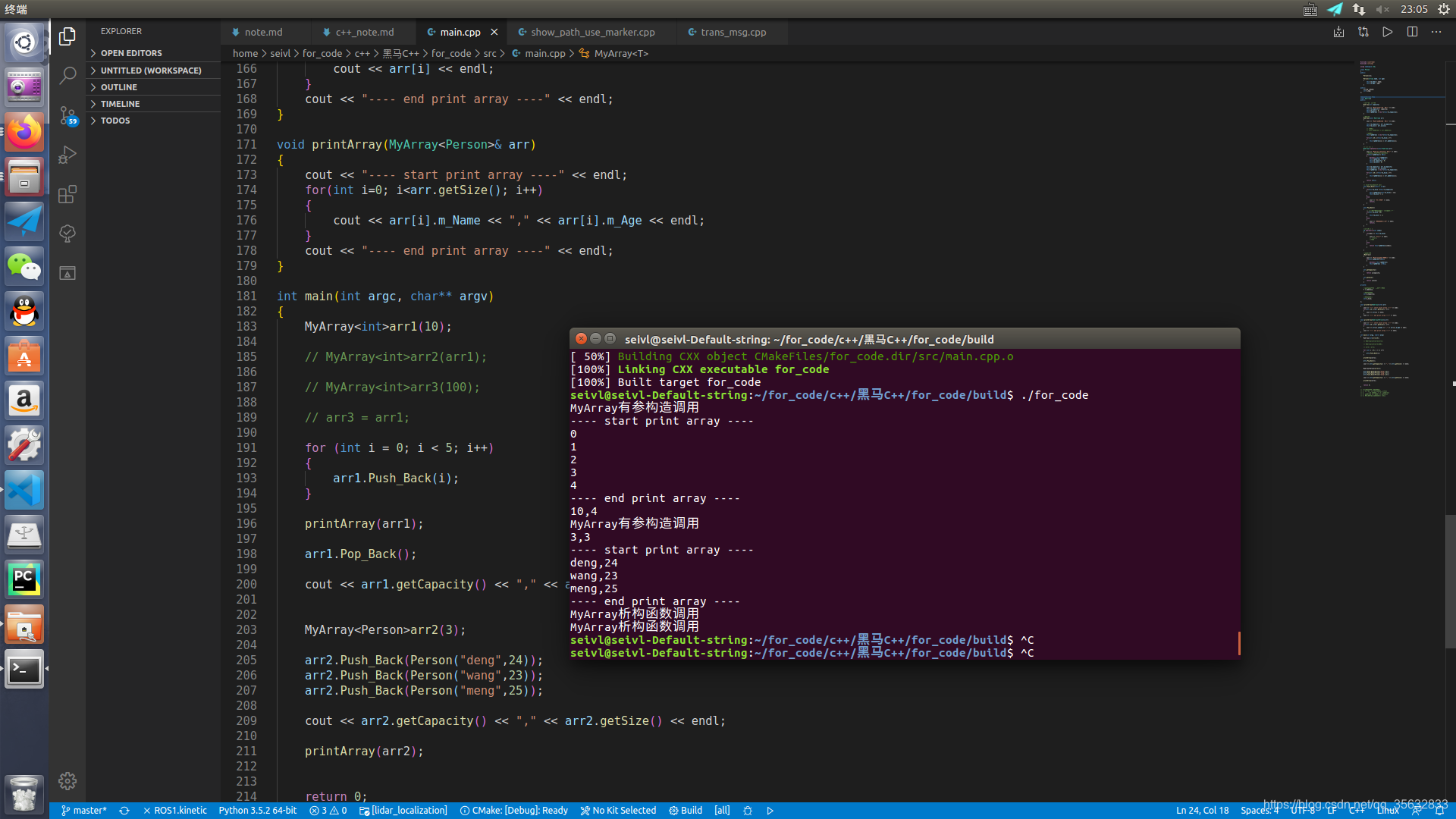Click the terminal window title bar
This screenshot has width=1456, height=819.
tap(905, 339)
